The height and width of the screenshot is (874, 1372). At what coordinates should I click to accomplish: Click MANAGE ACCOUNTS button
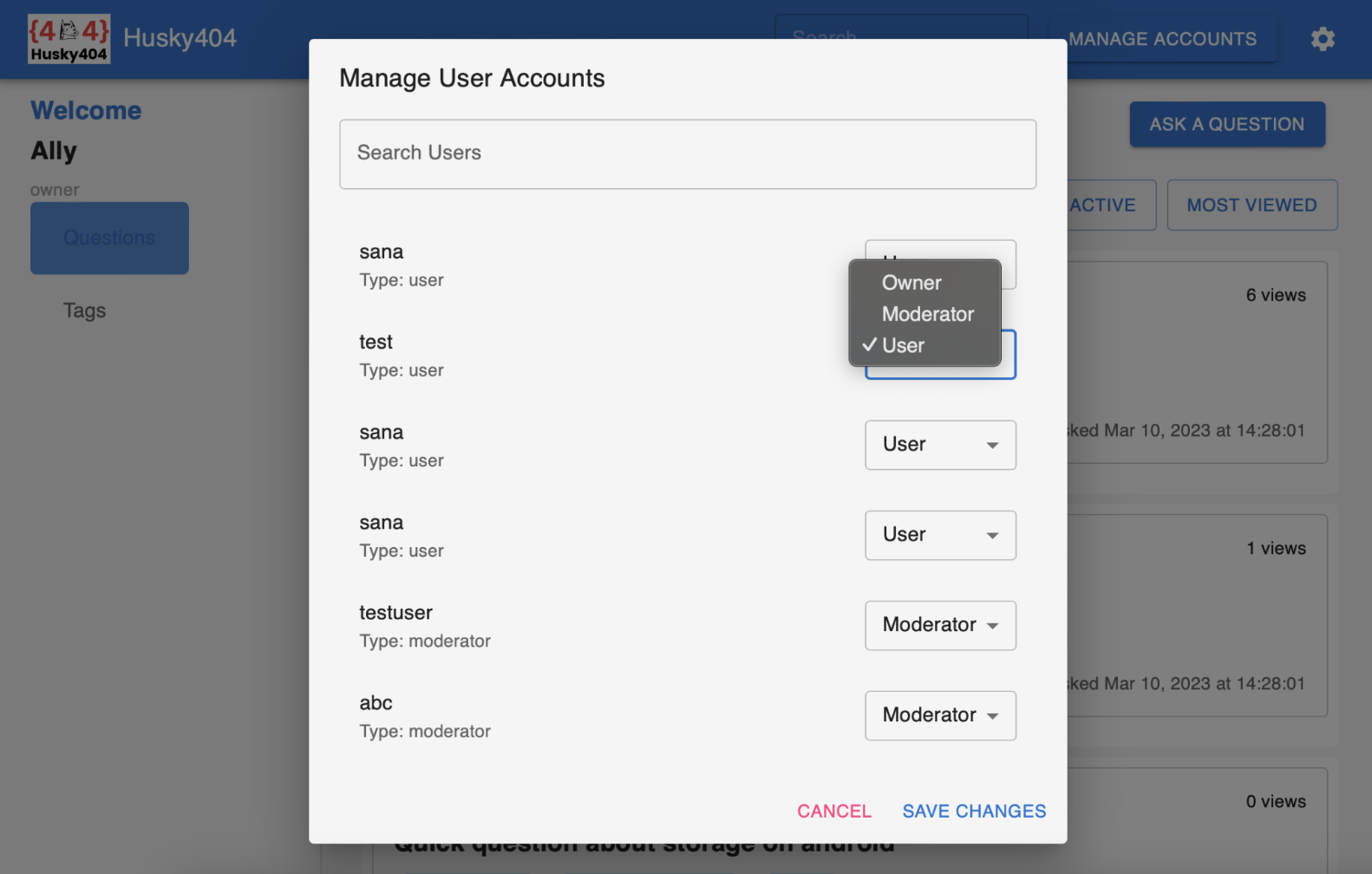[x=1162, y=39]
